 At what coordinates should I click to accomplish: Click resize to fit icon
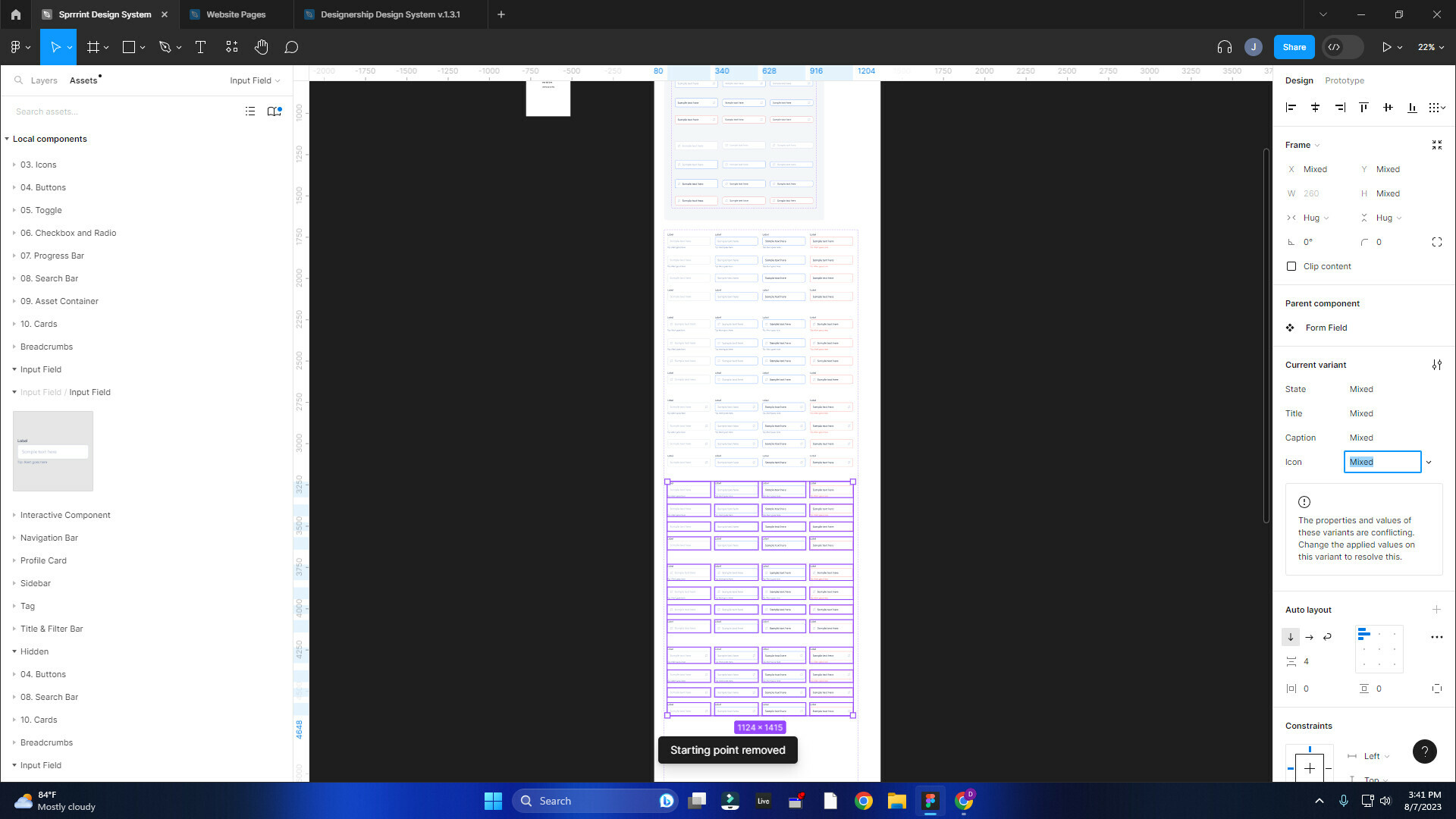tap(1436, 145)
